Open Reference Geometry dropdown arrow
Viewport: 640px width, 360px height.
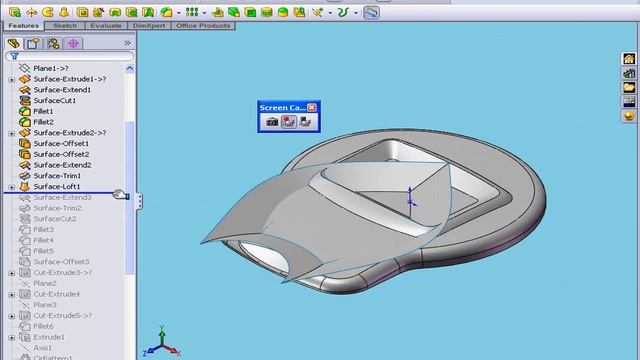330,13
